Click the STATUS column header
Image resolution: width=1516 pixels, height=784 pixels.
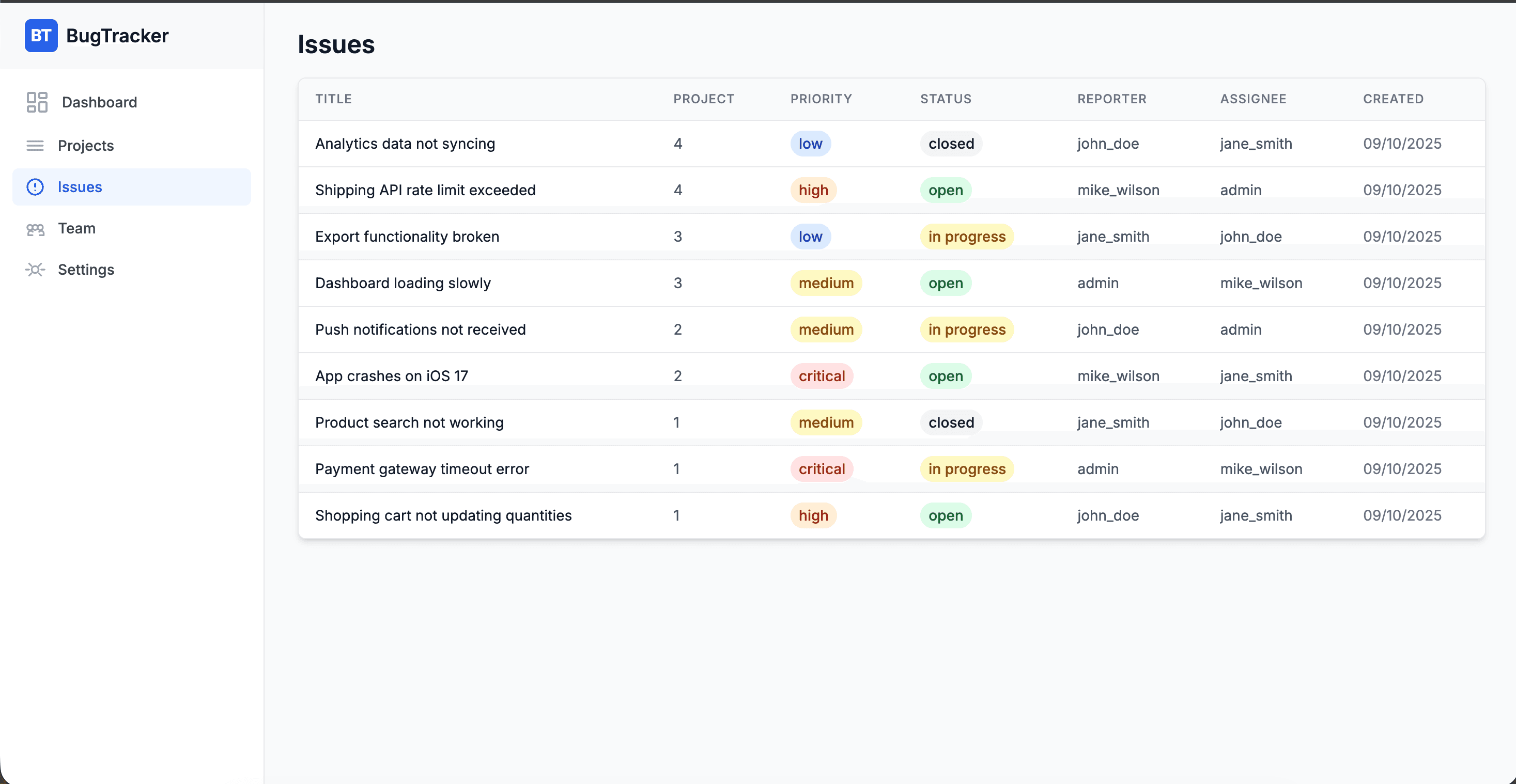tap(946, 99)
